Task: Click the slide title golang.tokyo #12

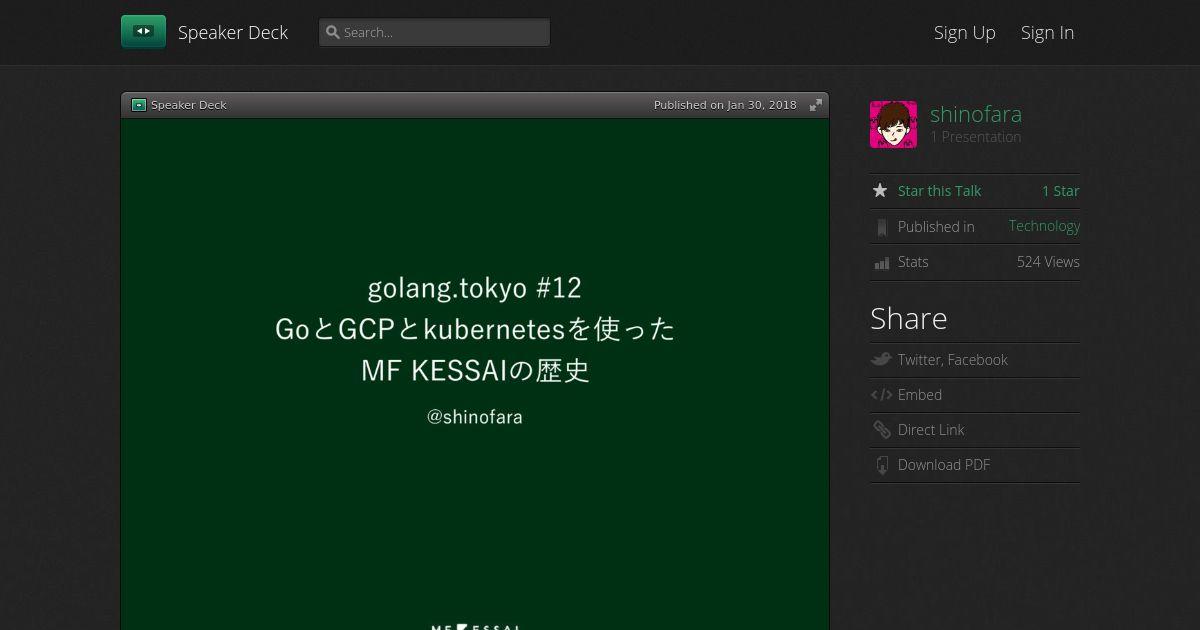Action: coord(474,288)
